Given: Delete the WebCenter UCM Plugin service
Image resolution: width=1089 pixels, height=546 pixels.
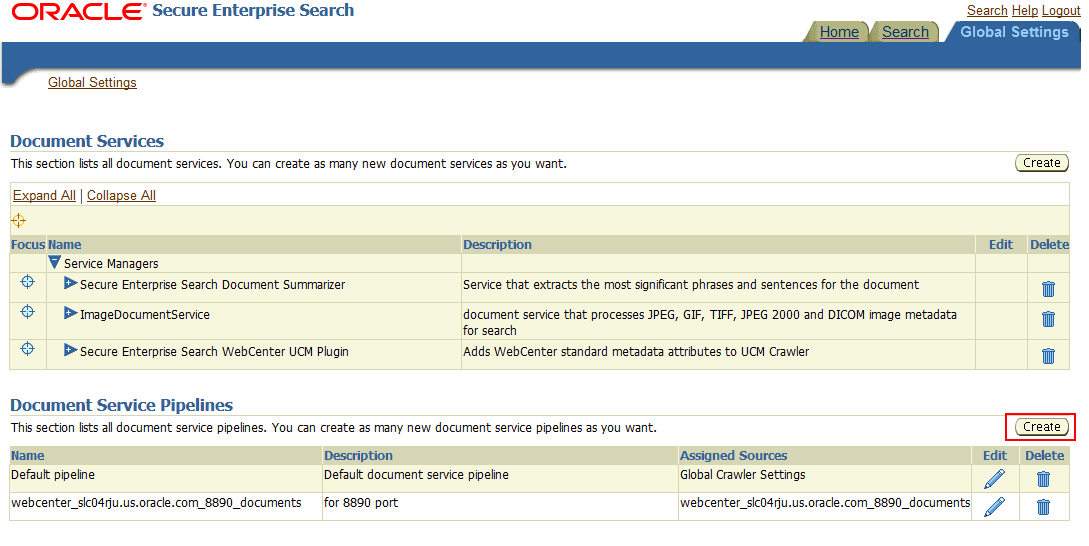Looking at the screenshot, I should coord(1048,355).
